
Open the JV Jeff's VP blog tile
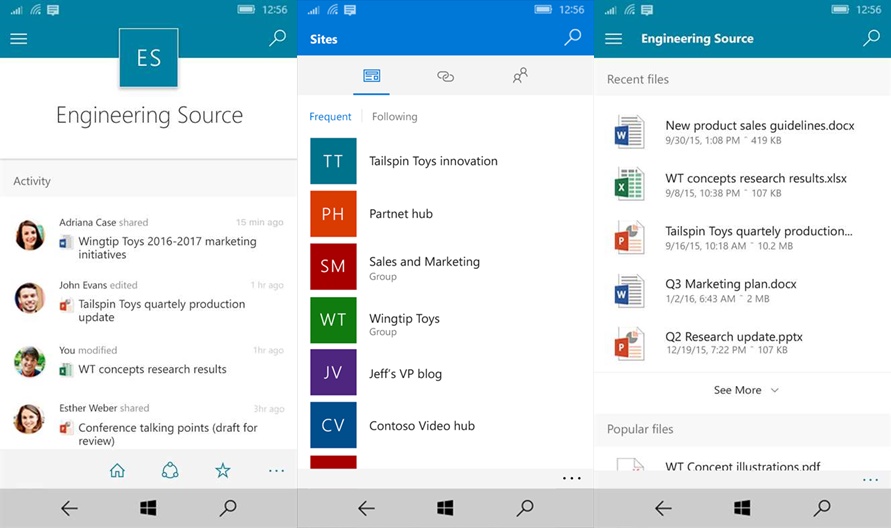point(333,372)
